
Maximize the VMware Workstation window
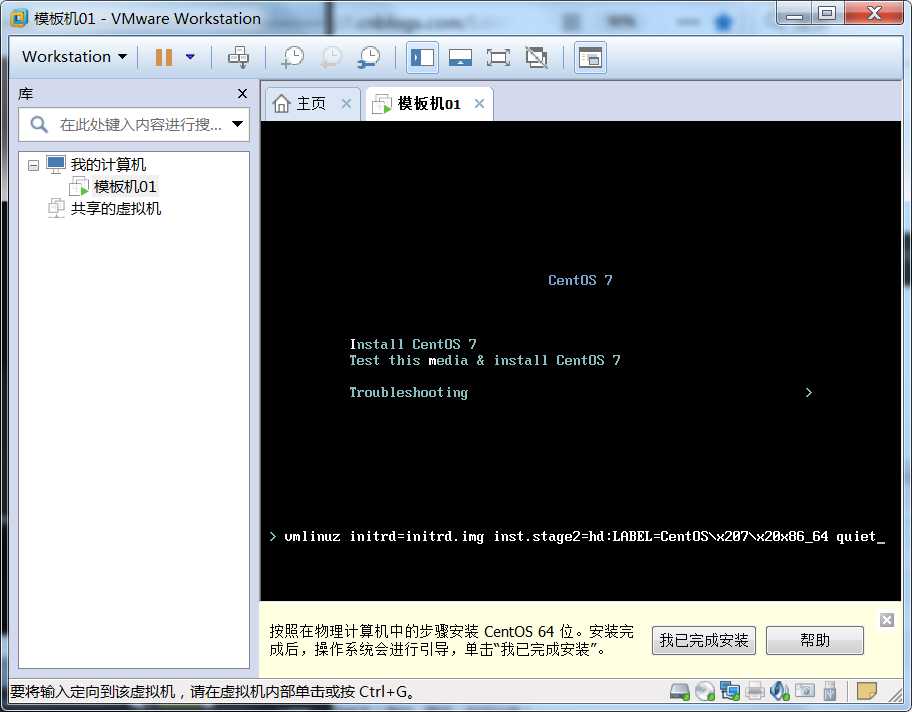(x=826, y=13)
